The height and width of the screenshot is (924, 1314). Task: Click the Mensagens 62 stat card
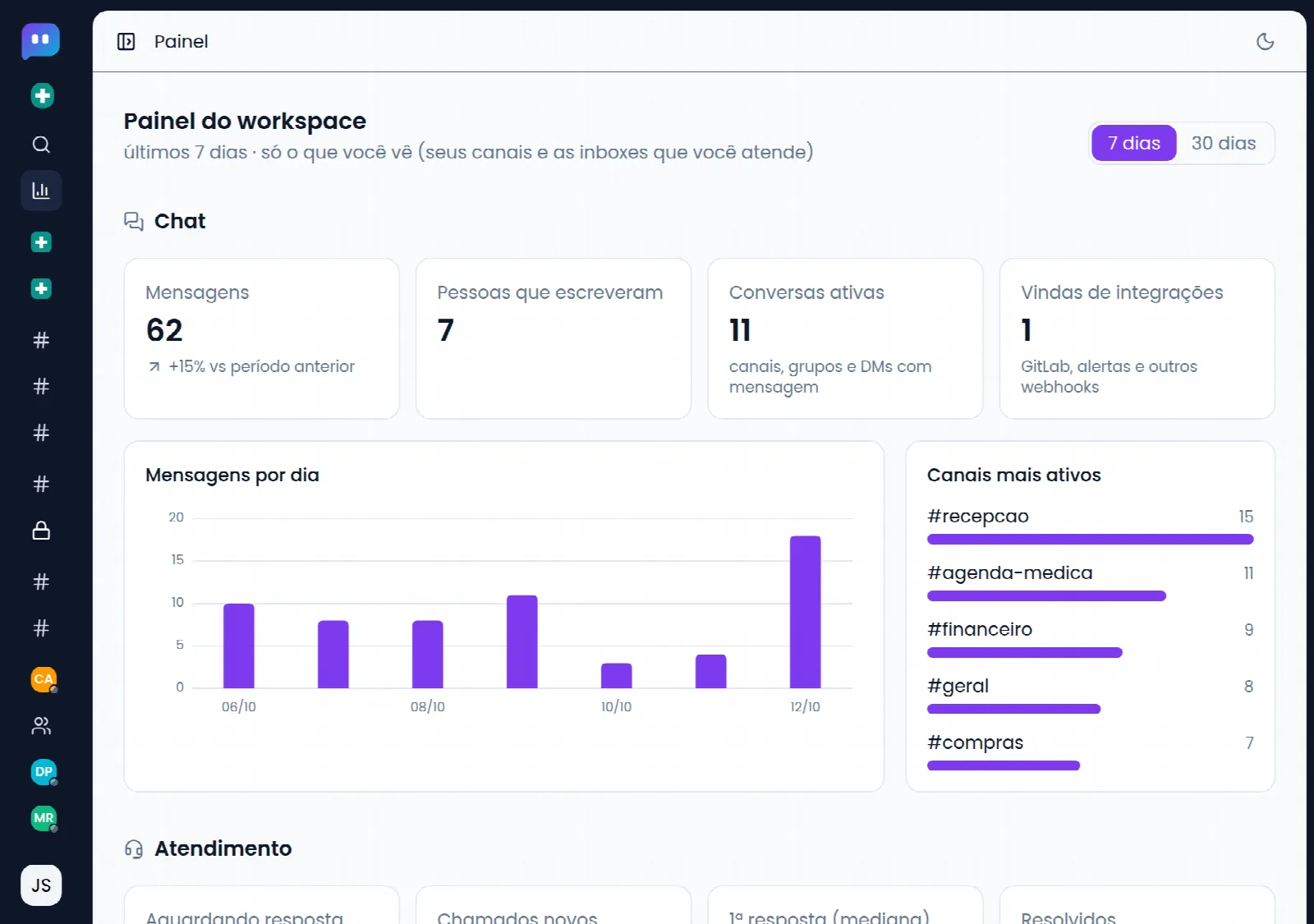261,338
